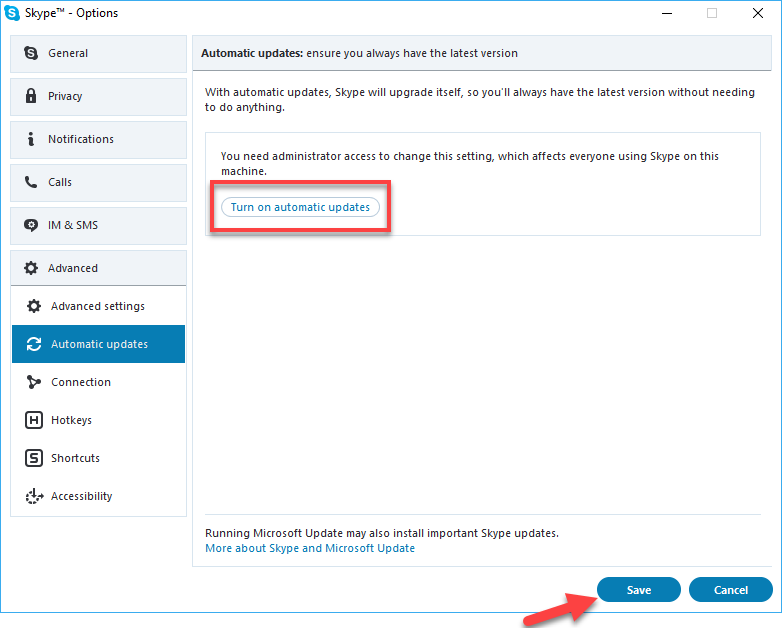Cancel the options dialog
The height and width of the screenshot is (628, 782).
point(731,590)
